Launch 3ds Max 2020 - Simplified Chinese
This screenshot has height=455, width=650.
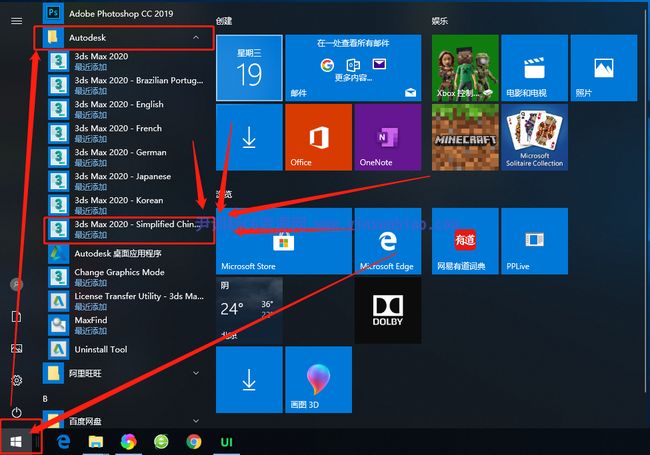tap(129, 230)
